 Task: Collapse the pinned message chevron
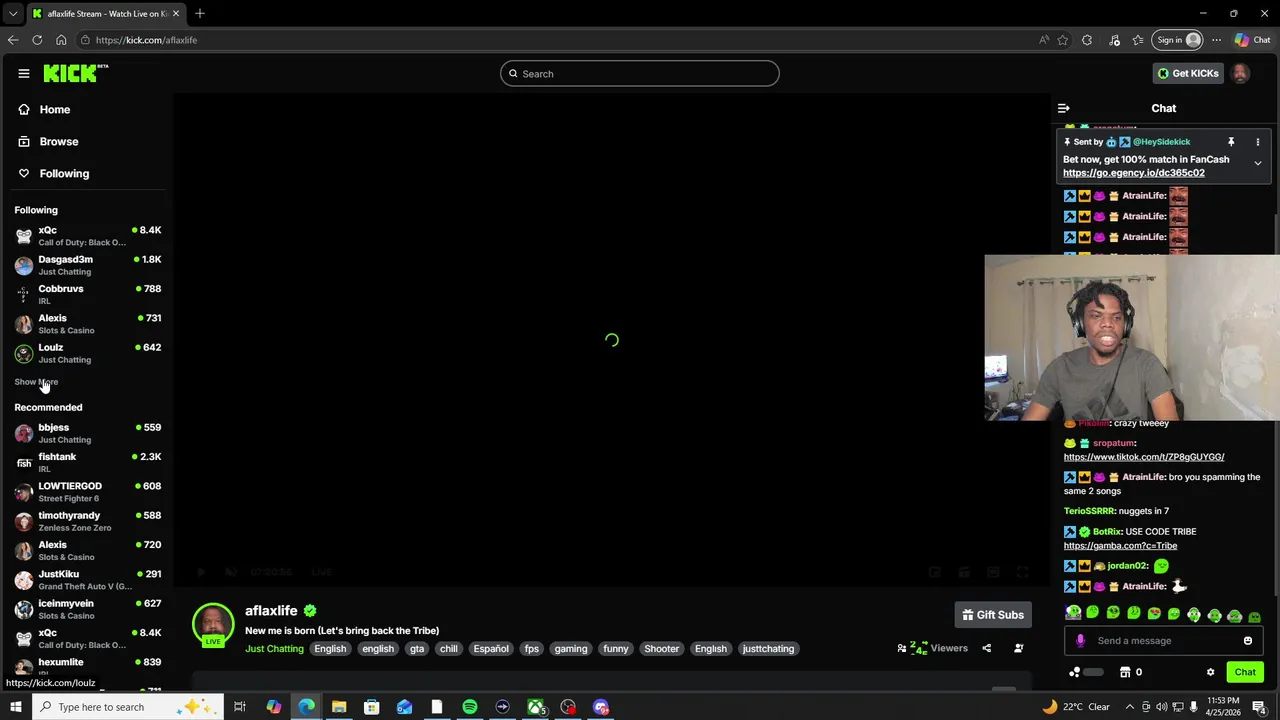1257,163
